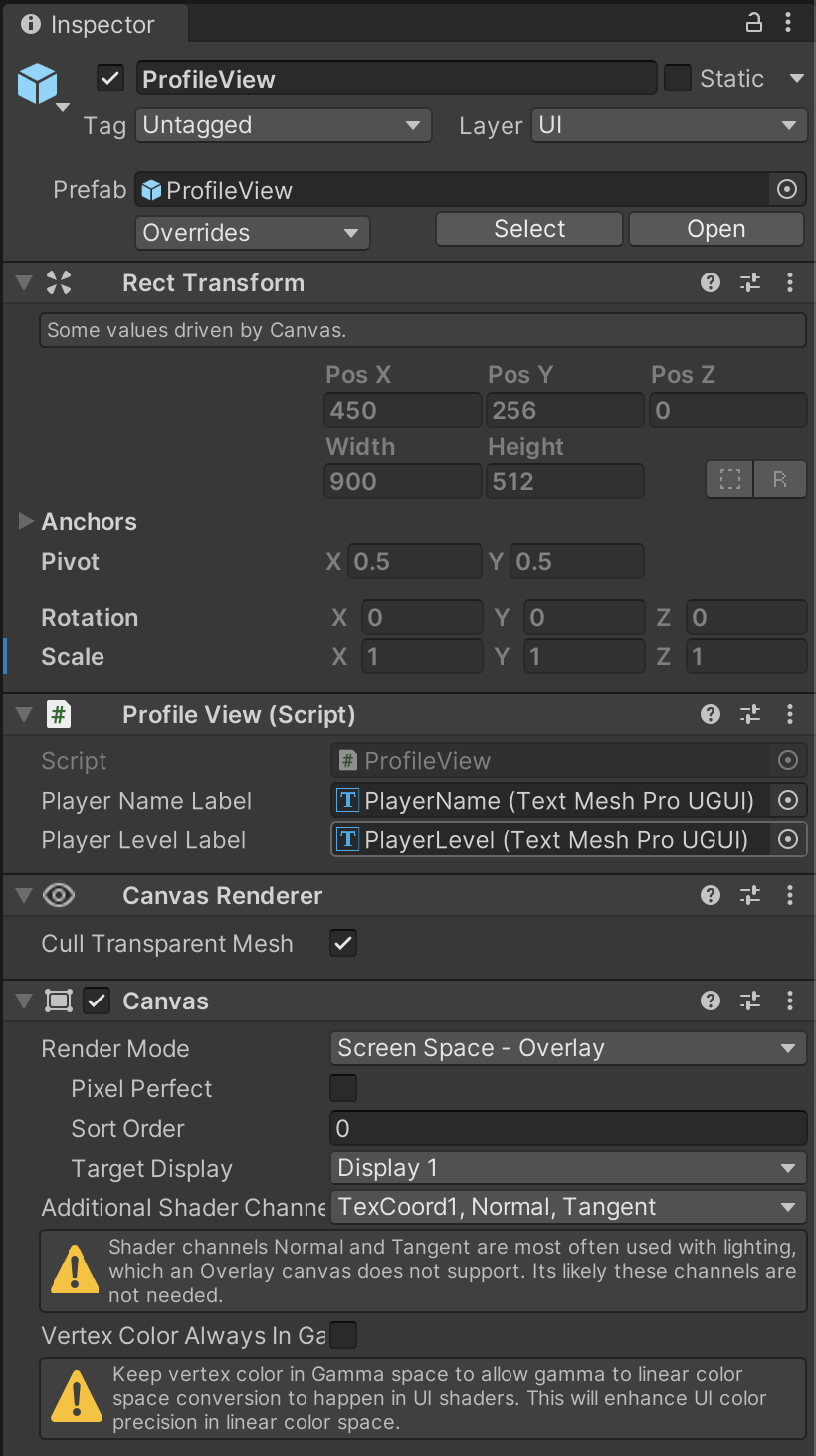Expand the Anchors foldout

click(x=26, y=521)
